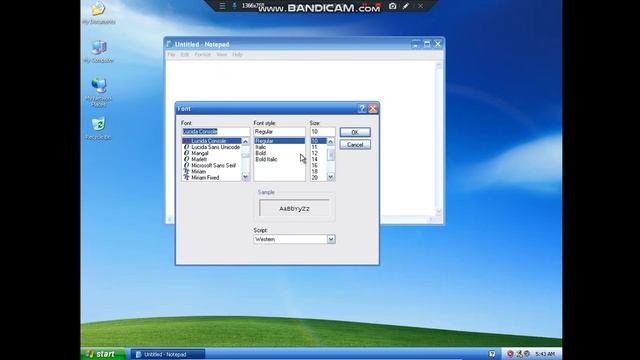
Task: Click the Untitled - Notepad taskbar button
Action: [x=167, y=354]
